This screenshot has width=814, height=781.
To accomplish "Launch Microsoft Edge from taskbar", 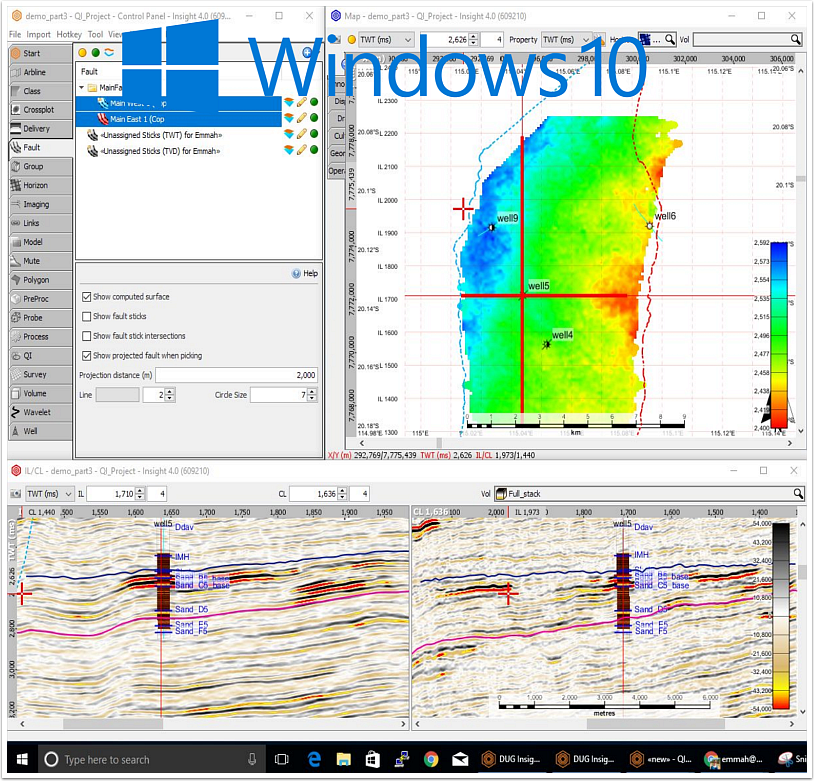I will [x=314, y=760].
